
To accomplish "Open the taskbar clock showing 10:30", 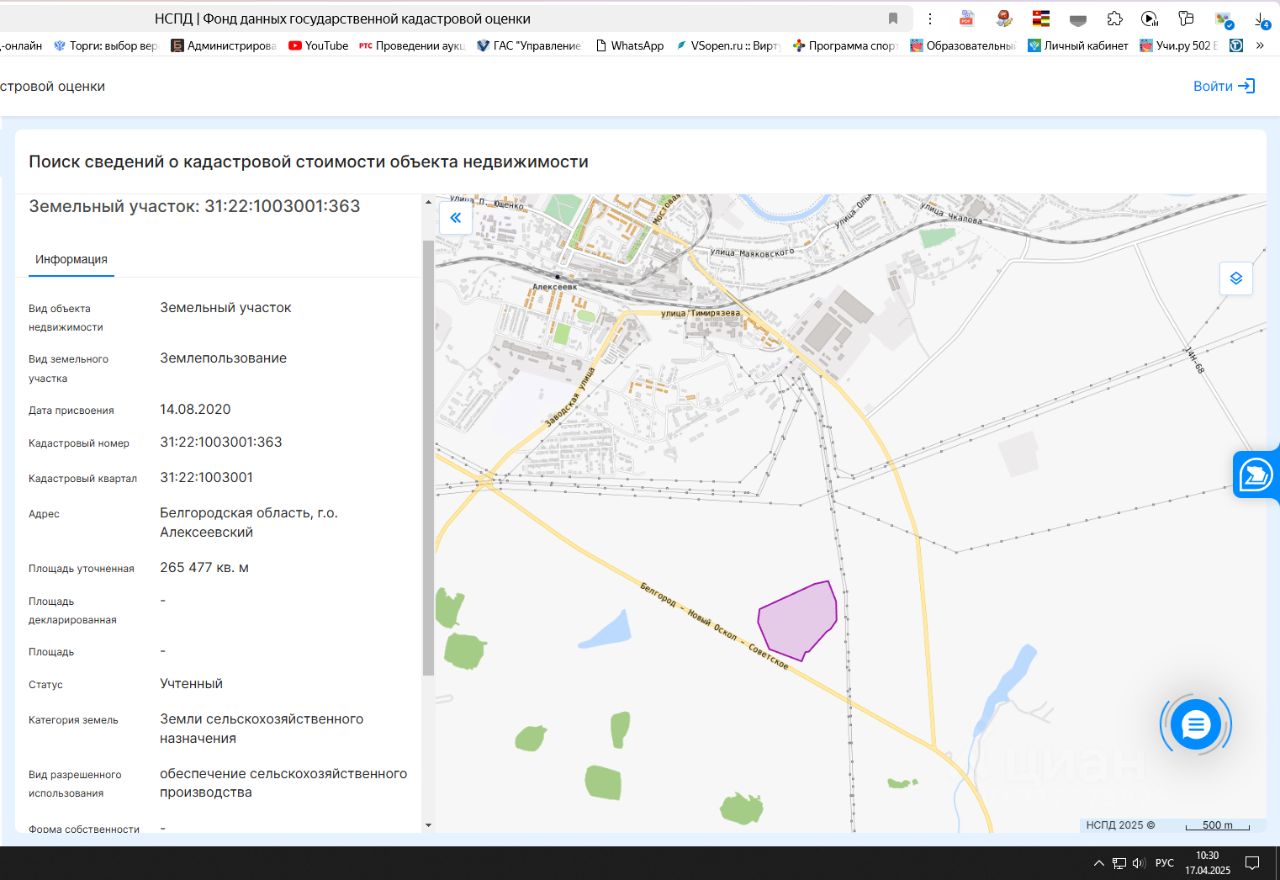I will pyautogui.click(x=1208, y=862).
